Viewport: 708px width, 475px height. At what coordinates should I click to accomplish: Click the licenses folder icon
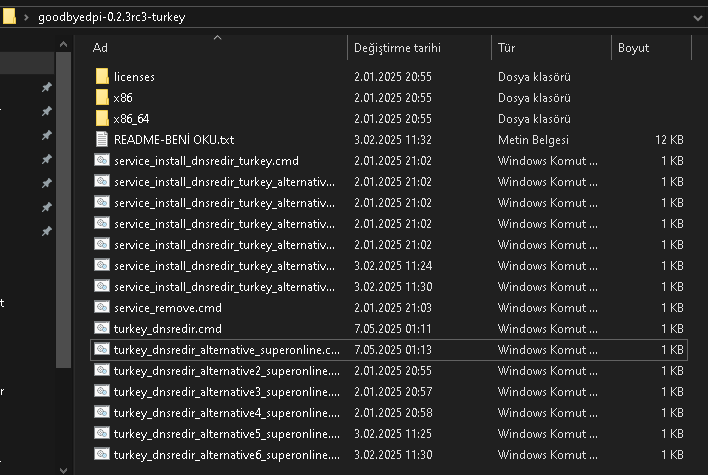point(102,77)
